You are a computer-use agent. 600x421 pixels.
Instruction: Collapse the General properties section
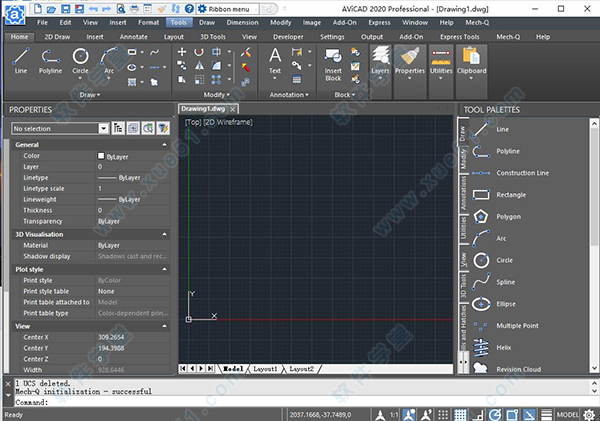point(165,145)
